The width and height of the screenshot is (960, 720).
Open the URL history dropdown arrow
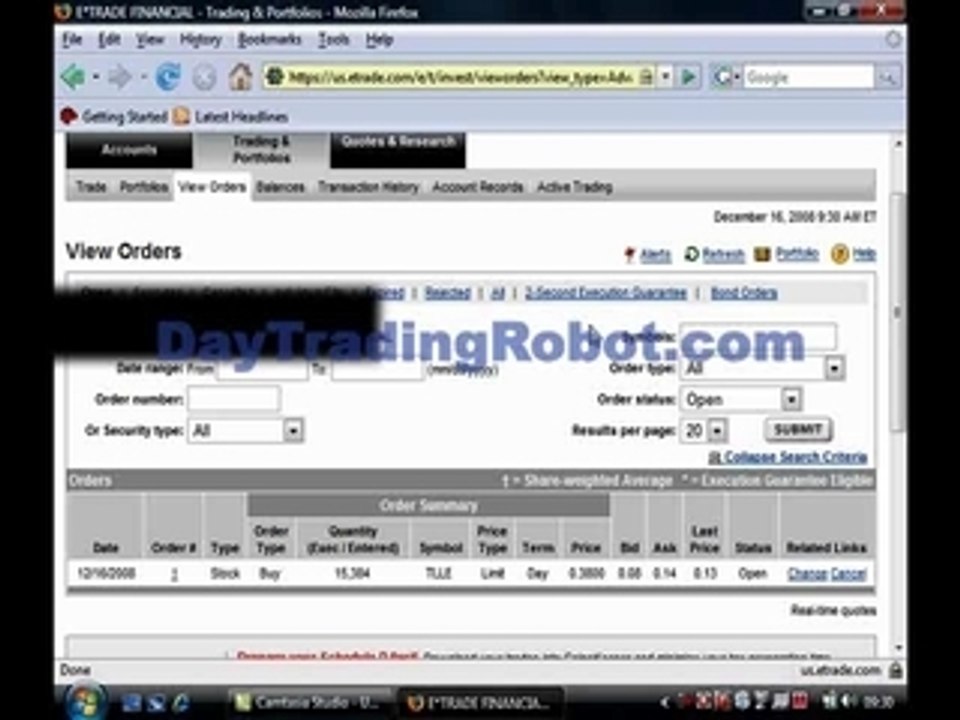pos(666,77)
